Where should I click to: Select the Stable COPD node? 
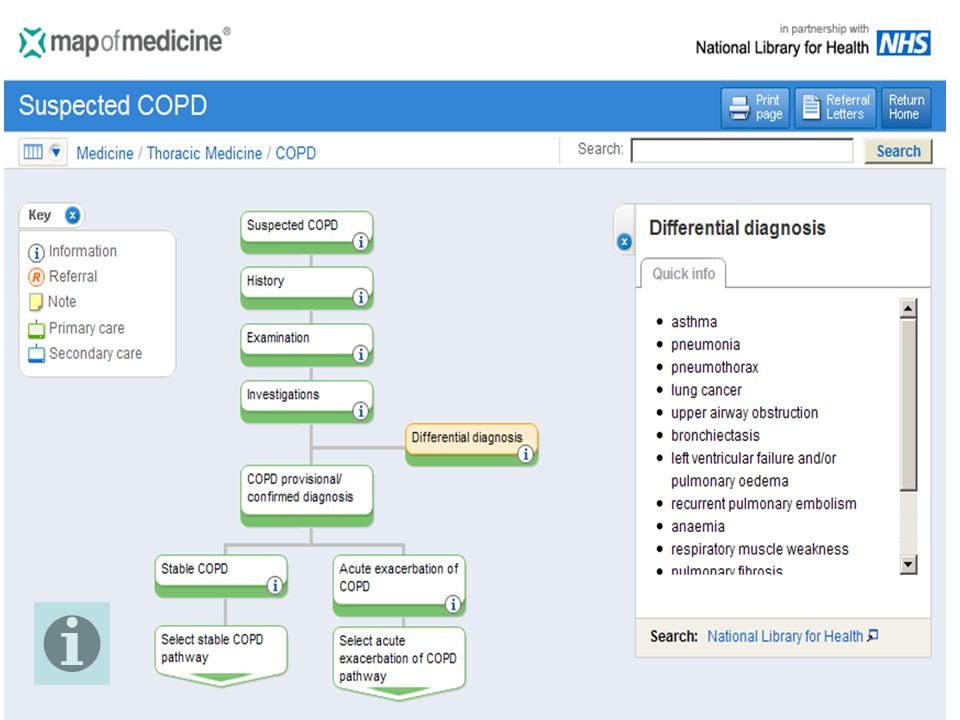[220, 576]
